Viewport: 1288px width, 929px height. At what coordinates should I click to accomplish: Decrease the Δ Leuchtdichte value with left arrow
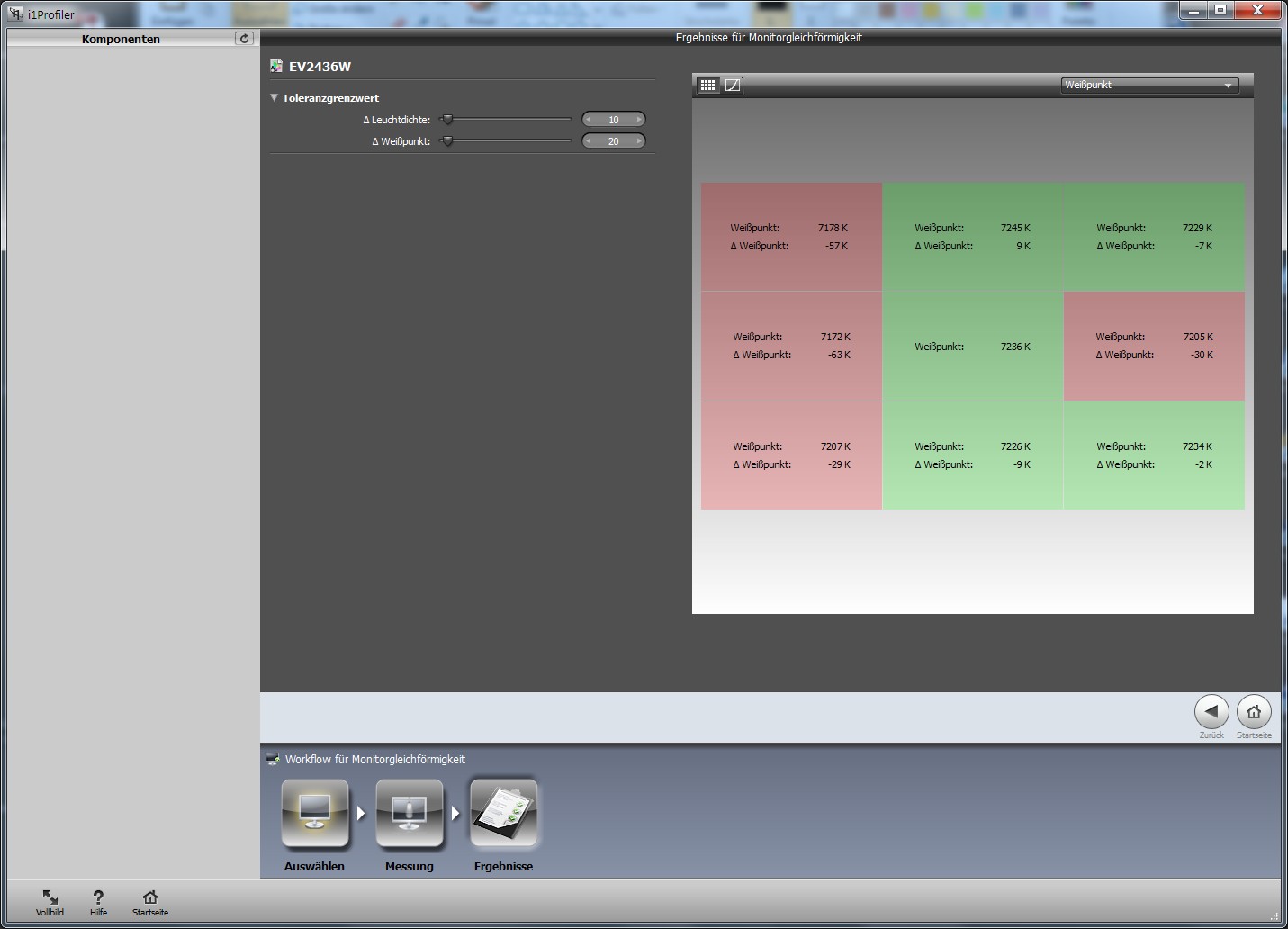click(x=589, y=120)
